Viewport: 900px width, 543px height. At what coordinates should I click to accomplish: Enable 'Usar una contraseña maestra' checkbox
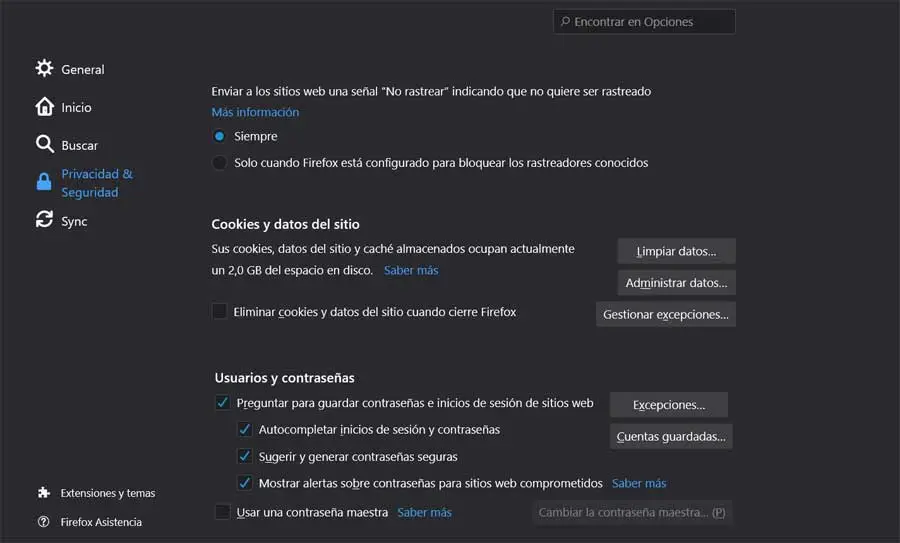222,512
